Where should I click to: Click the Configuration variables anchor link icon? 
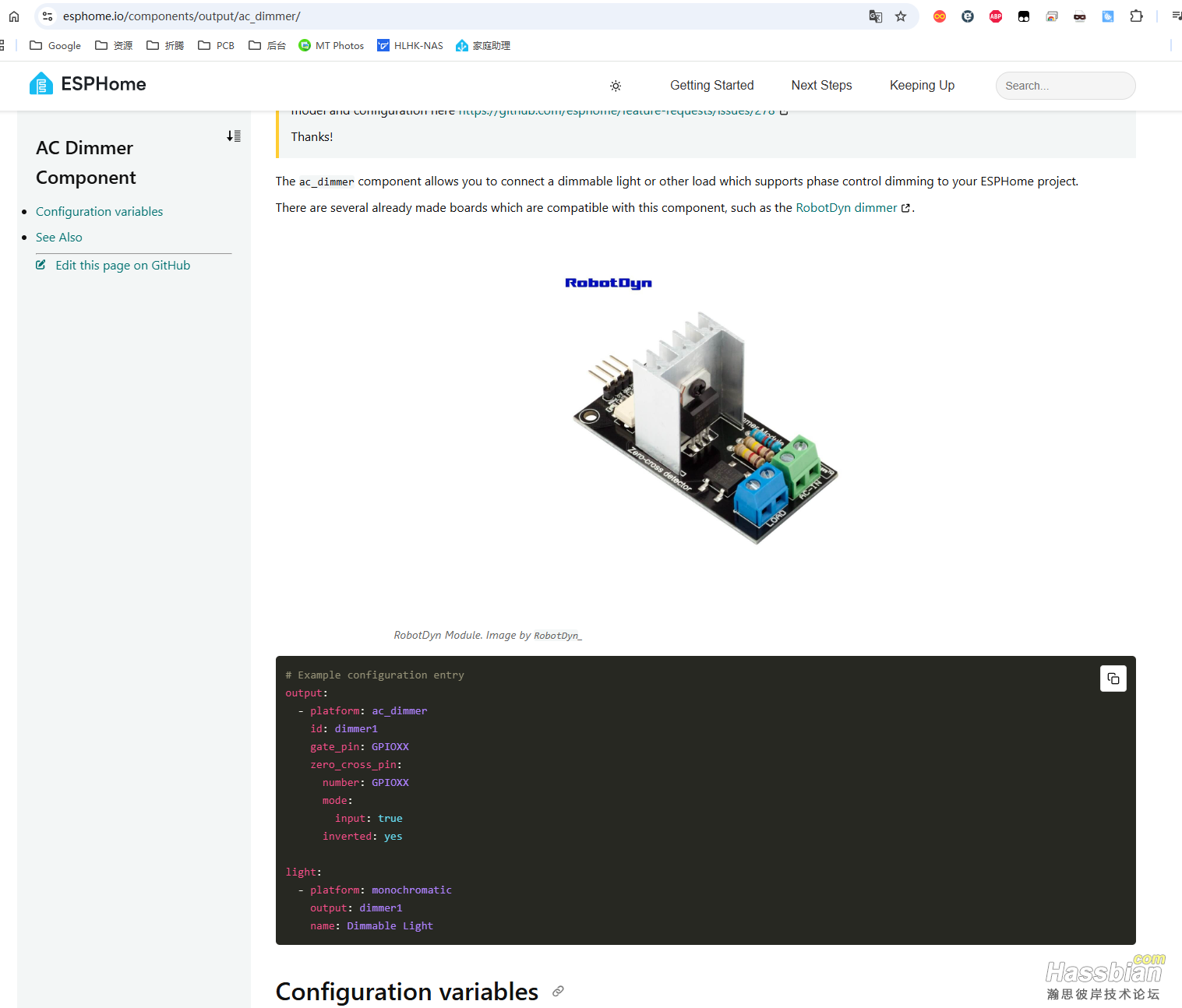tap(558, 992)
